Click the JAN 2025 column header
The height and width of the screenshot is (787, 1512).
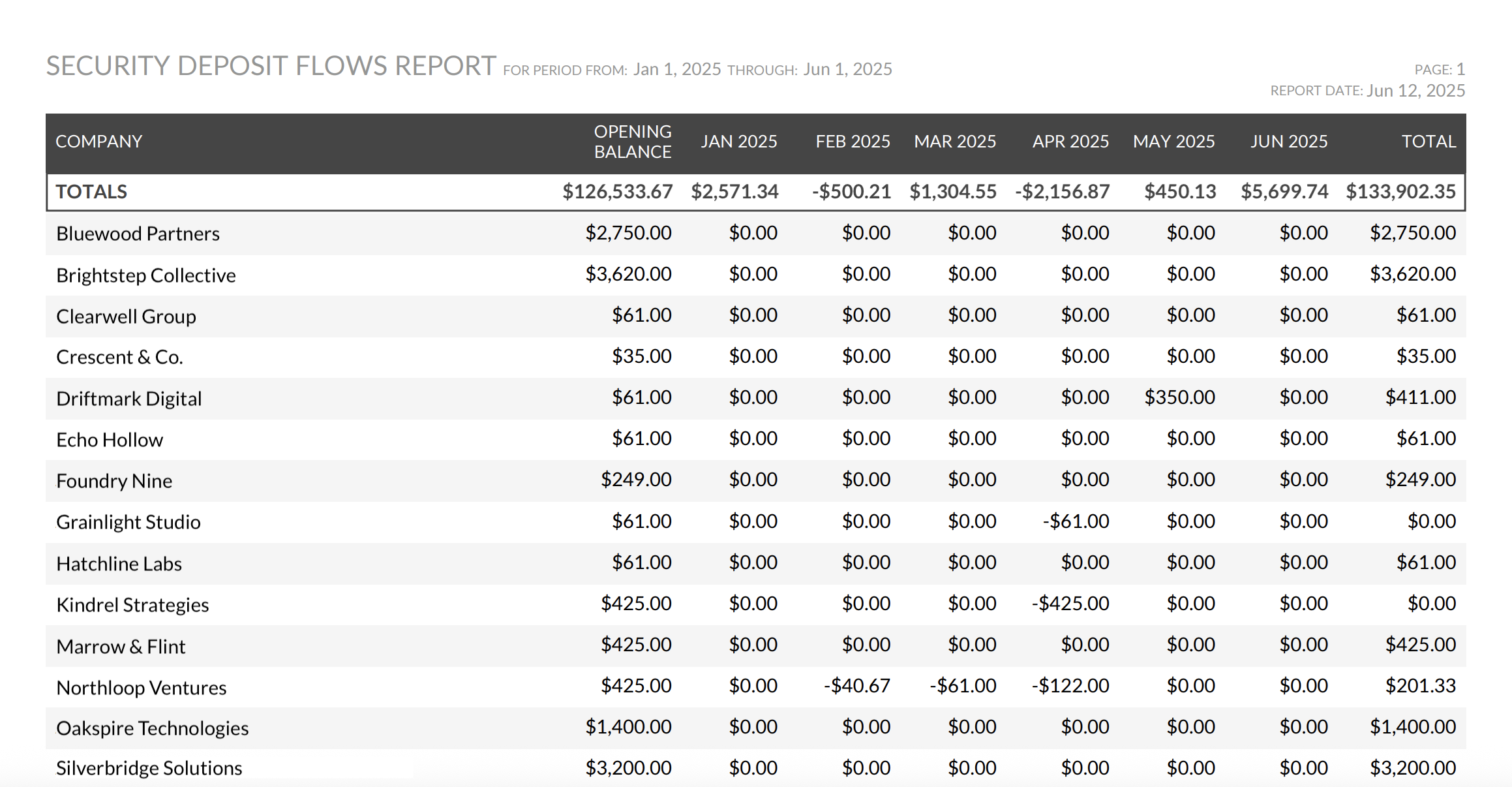tap(738, 142)
